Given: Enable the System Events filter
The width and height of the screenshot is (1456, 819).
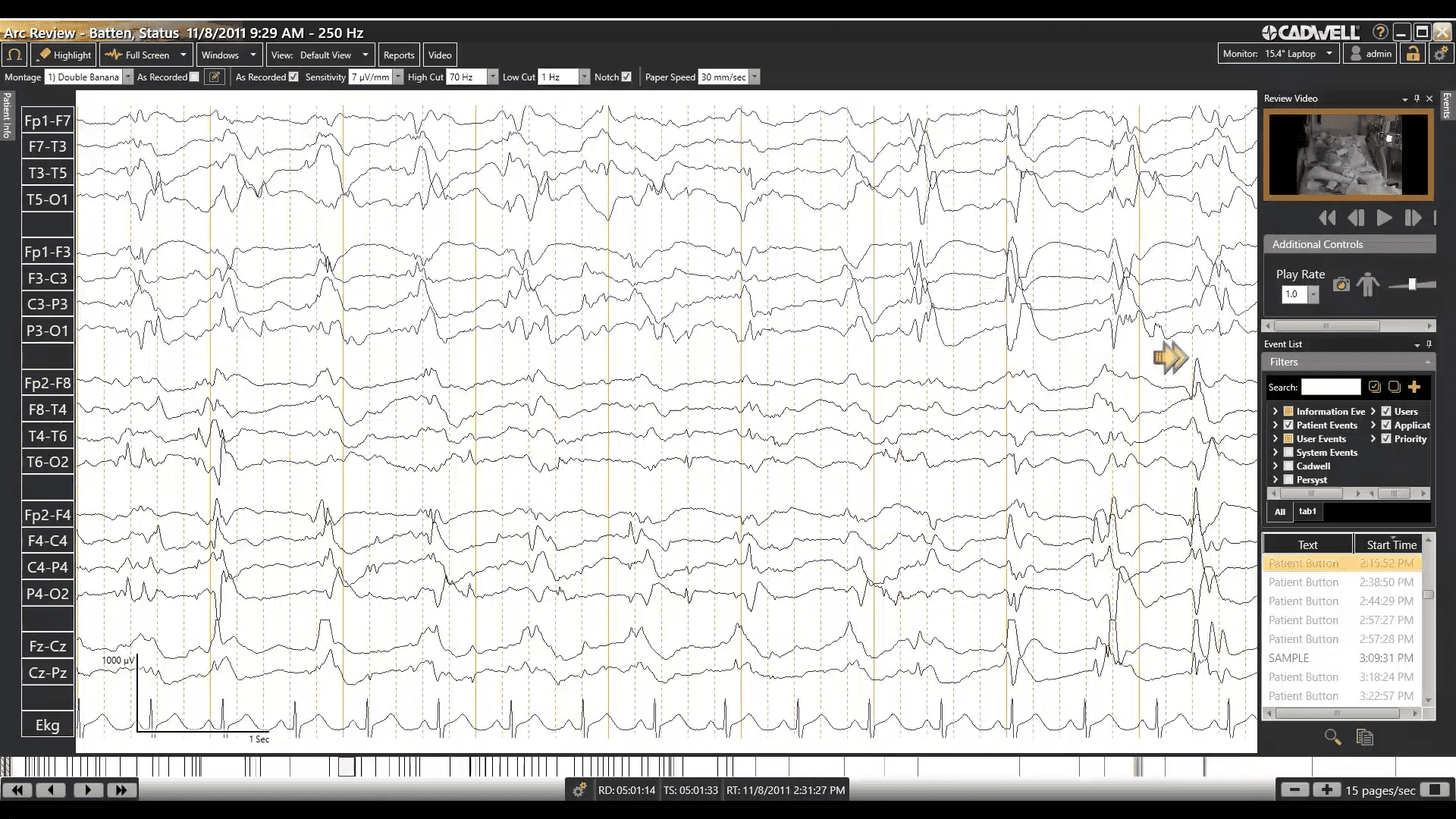Looking at the screenshot, I should (1289, 452).
